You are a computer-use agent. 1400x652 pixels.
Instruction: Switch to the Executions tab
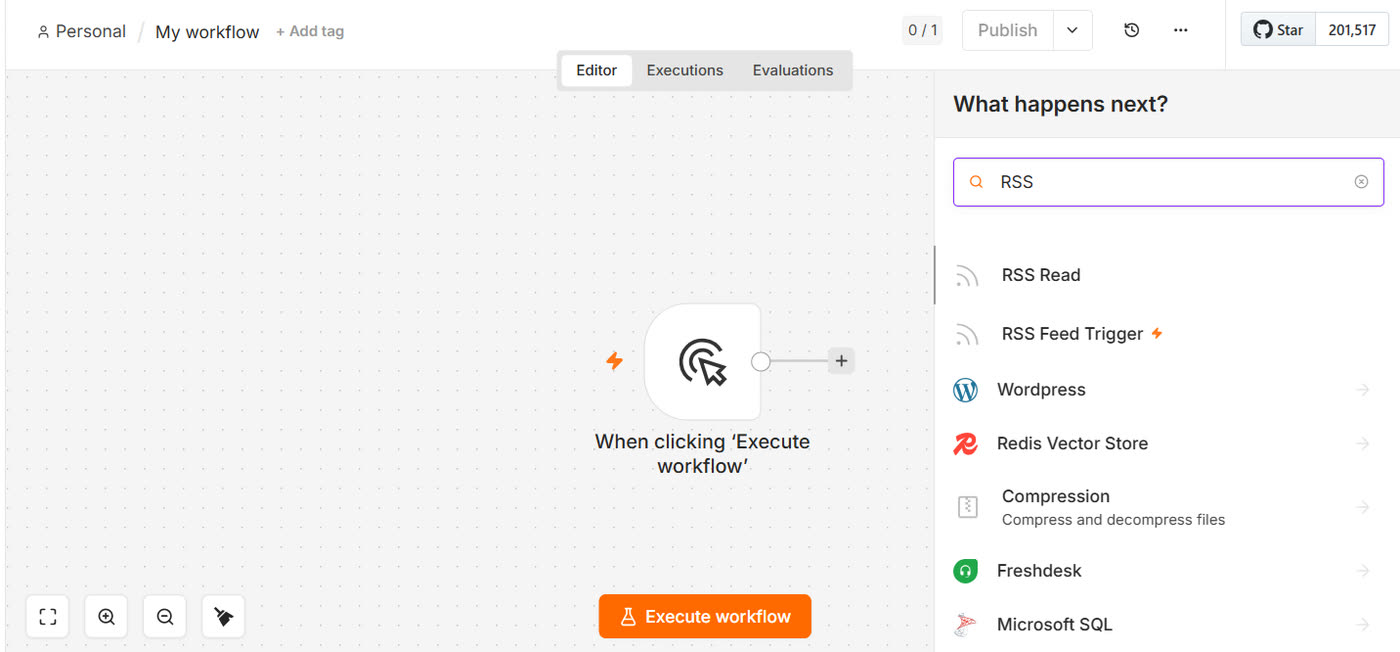(x=685, y=70)
